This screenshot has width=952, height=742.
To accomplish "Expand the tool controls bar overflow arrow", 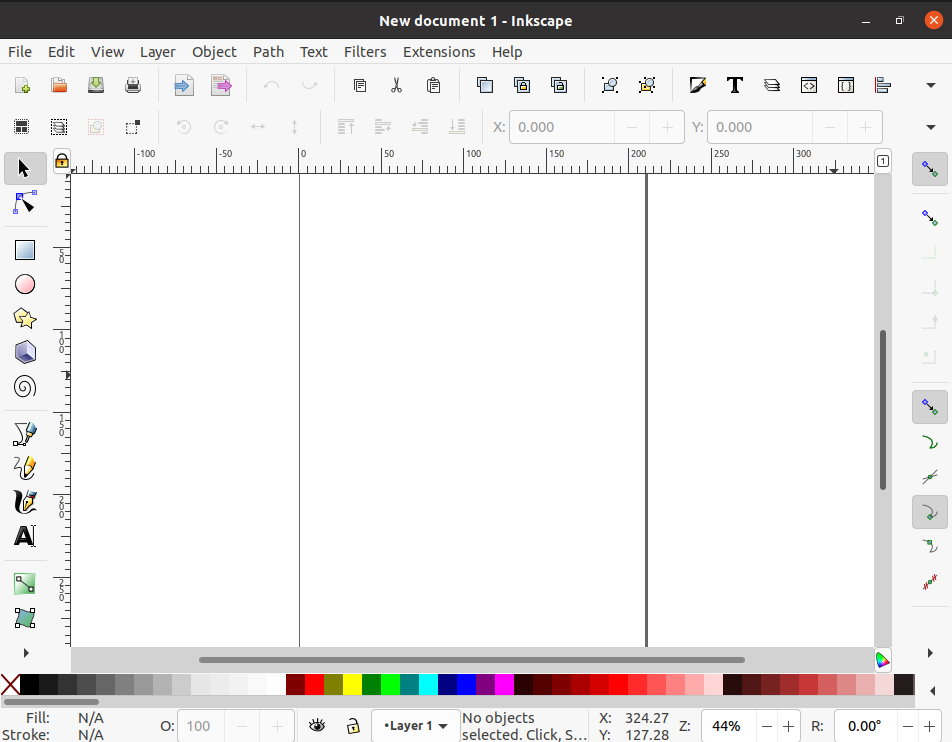I will (930, 127).
